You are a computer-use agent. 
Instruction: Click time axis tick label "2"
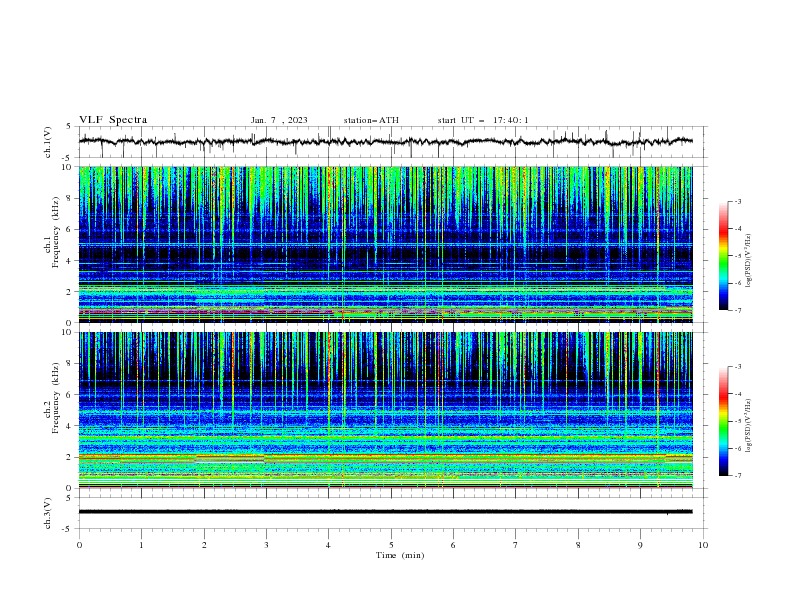pyautogui.click(x=204, y=545)
